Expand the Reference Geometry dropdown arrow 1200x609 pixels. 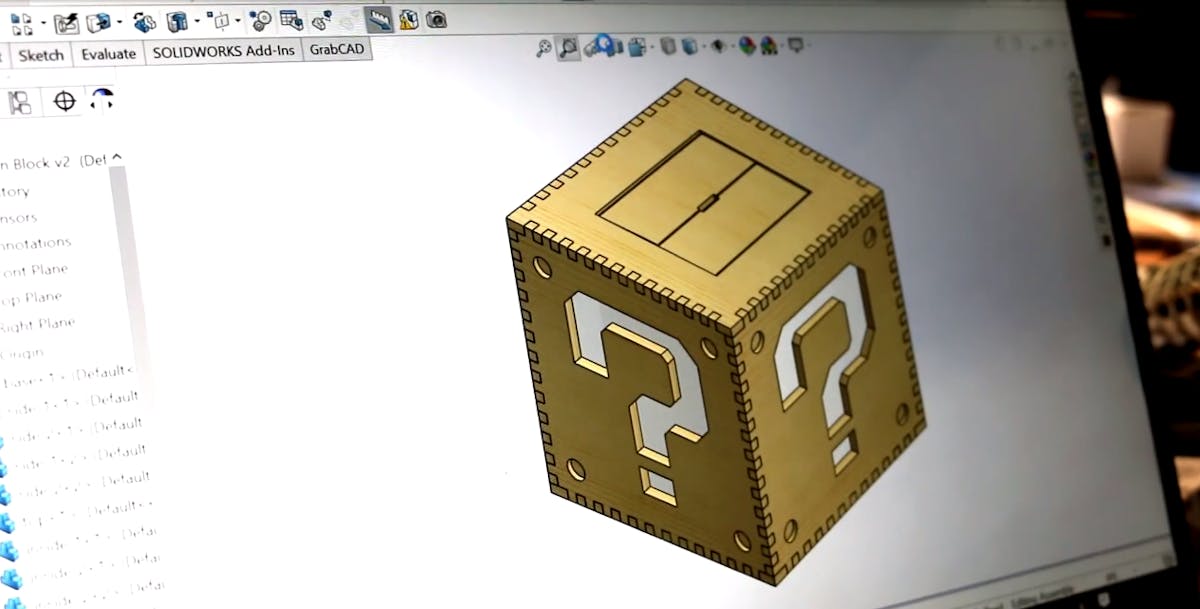pyautogui.click(x=238, y=21)
